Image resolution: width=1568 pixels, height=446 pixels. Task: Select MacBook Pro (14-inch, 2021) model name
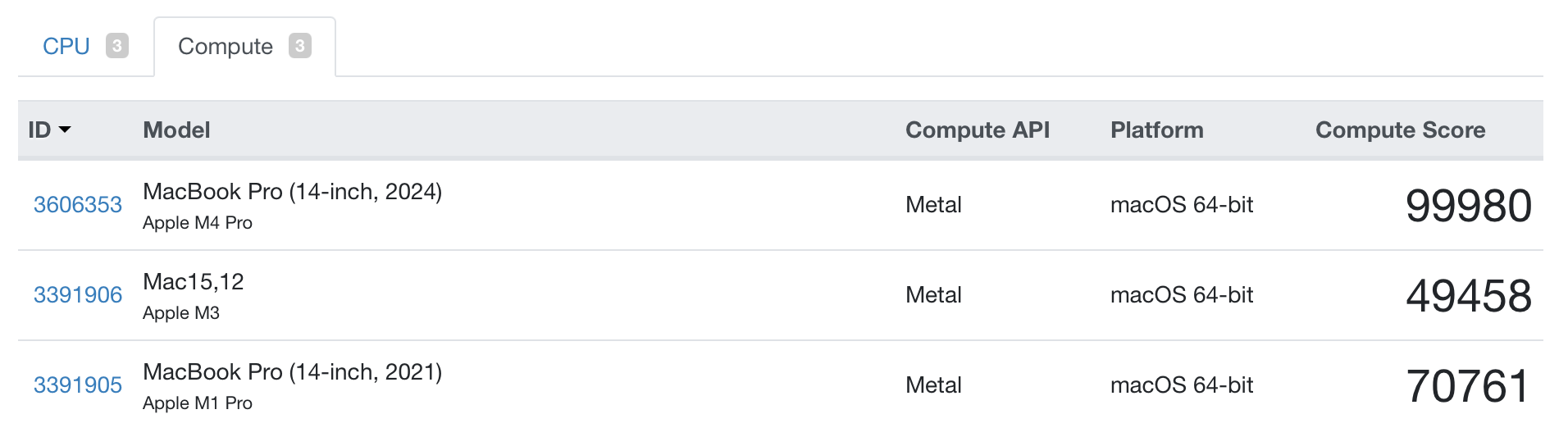pyautogui.click(x=293, y=372)
